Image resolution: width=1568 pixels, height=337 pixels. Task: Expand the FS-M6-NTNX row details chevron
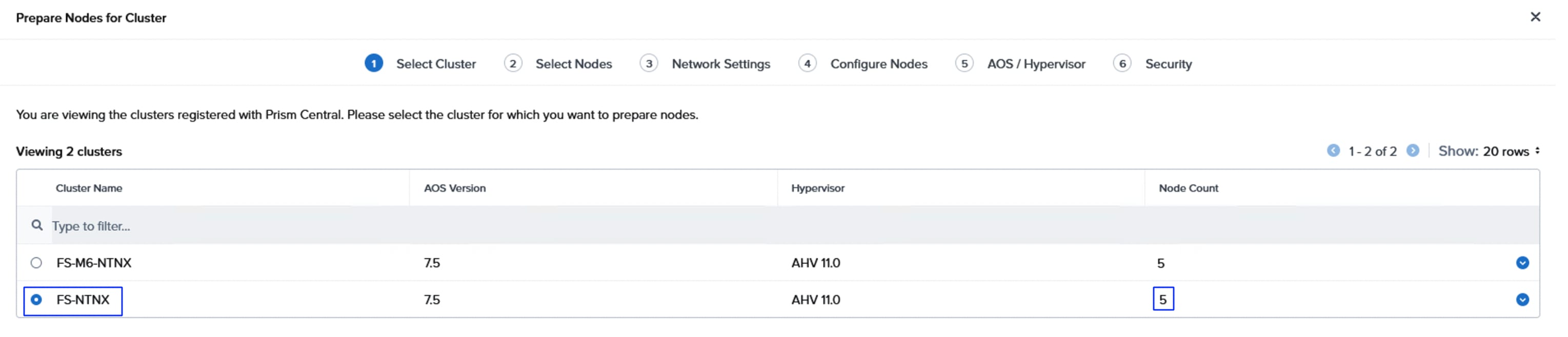point(1522,263)
